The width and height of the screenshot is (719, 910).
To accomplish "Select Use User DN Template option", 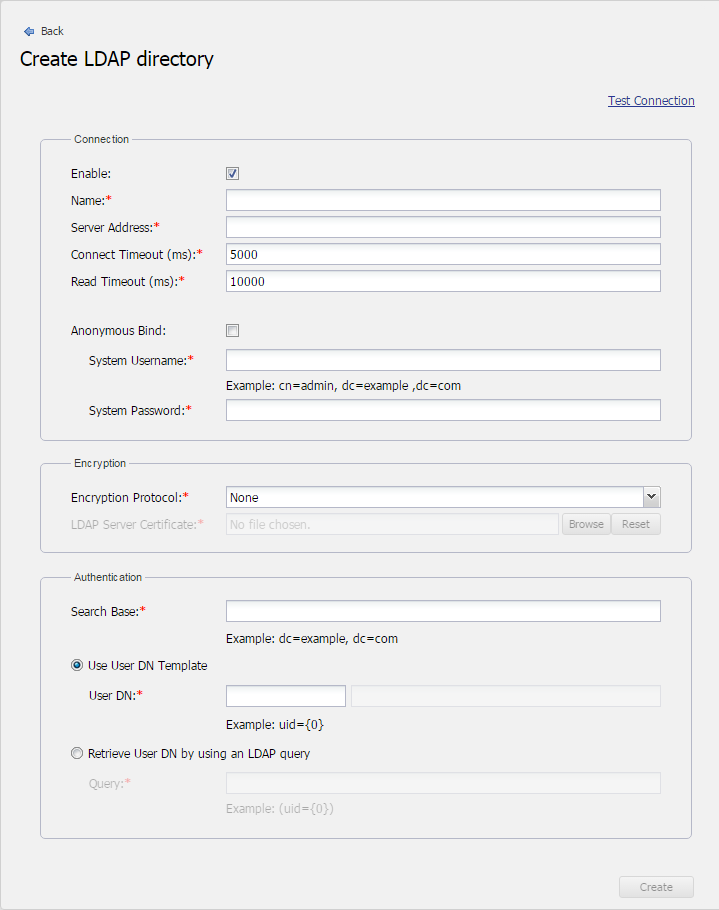I will pos(77,666).
